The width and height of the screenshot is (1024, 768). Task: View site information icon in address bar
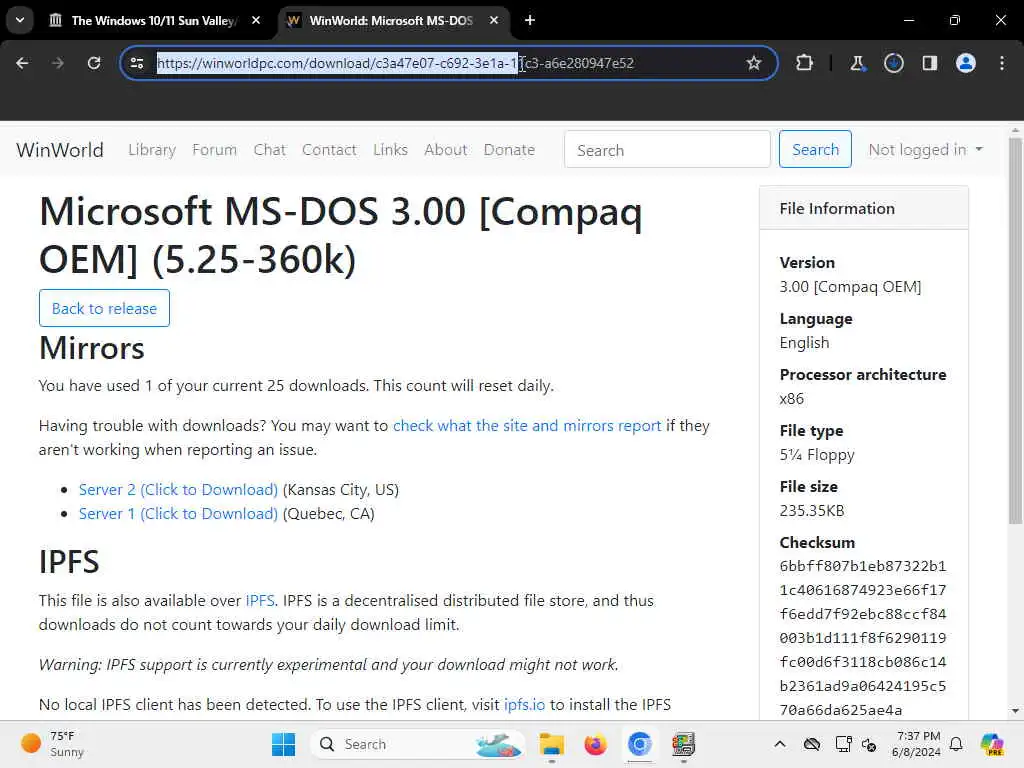coord(137,63)
